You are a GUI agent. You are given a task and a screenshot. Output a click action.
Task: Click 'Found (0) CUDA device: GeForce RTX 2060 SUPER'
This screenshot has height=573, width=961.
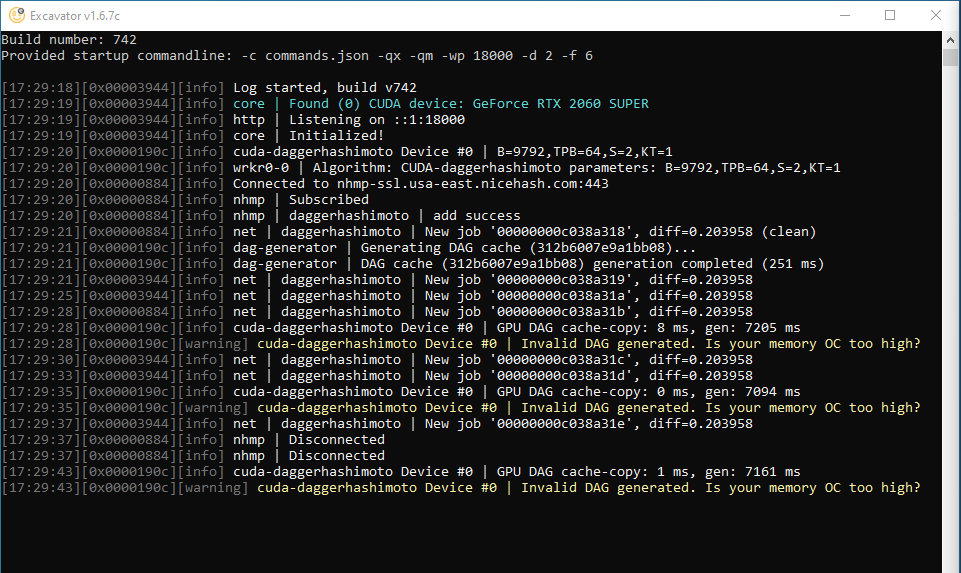469,104
